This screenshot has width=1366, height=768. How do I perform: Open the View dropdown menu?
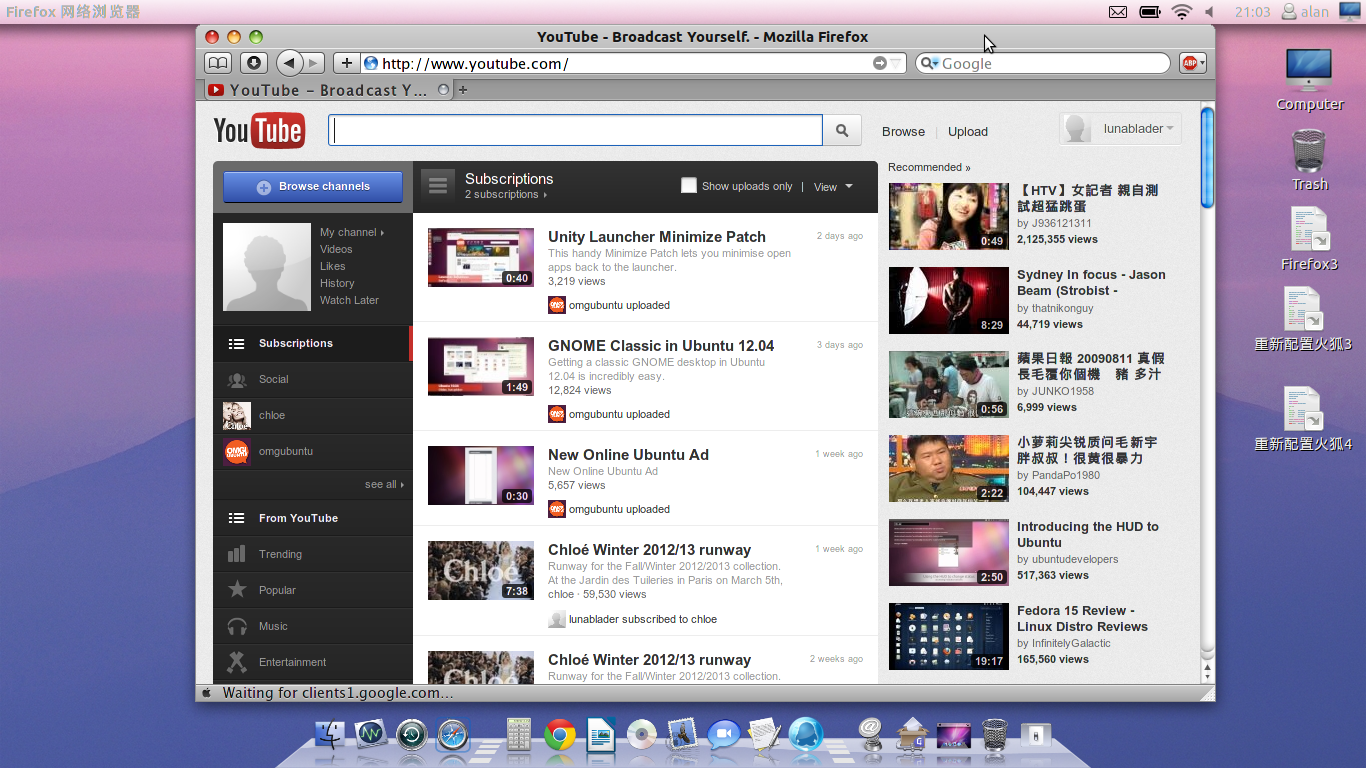833,186
